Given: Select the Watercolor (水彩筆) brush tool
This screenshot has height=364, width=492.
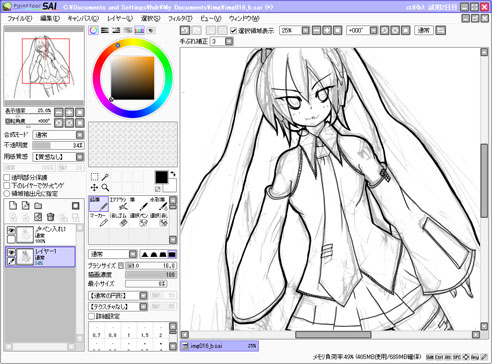Looking at the screenshot, I should click(159, 204).
